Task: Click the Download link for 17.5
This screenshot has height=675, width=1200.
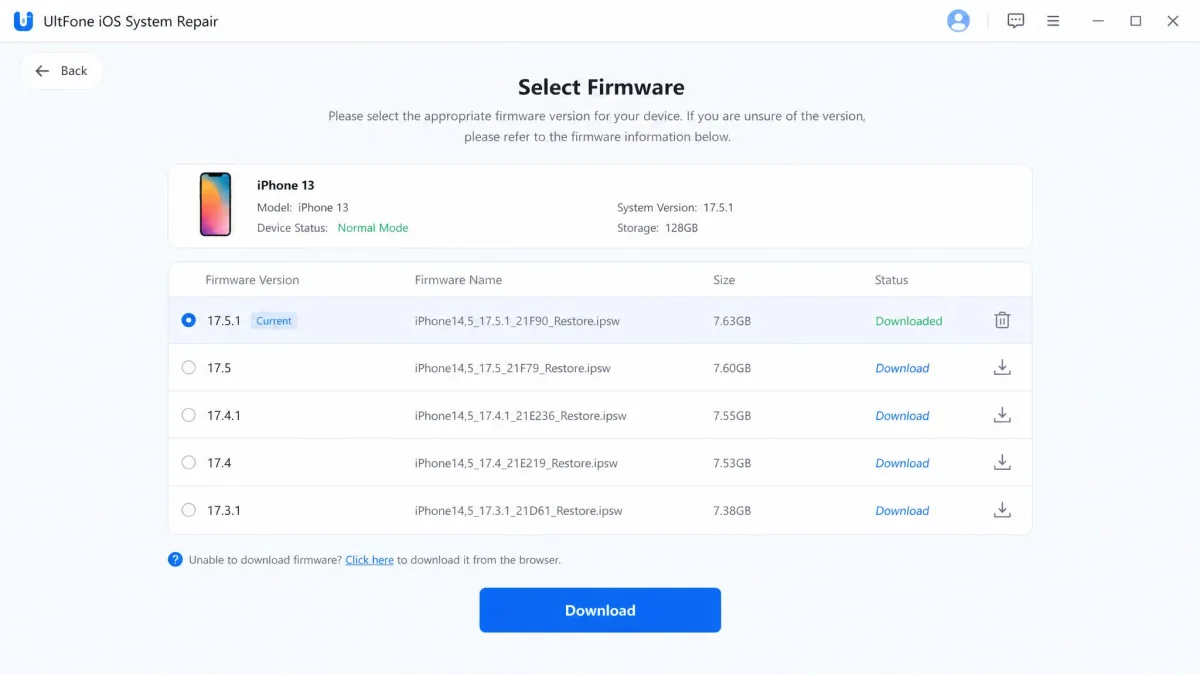Action: [902, 368]
